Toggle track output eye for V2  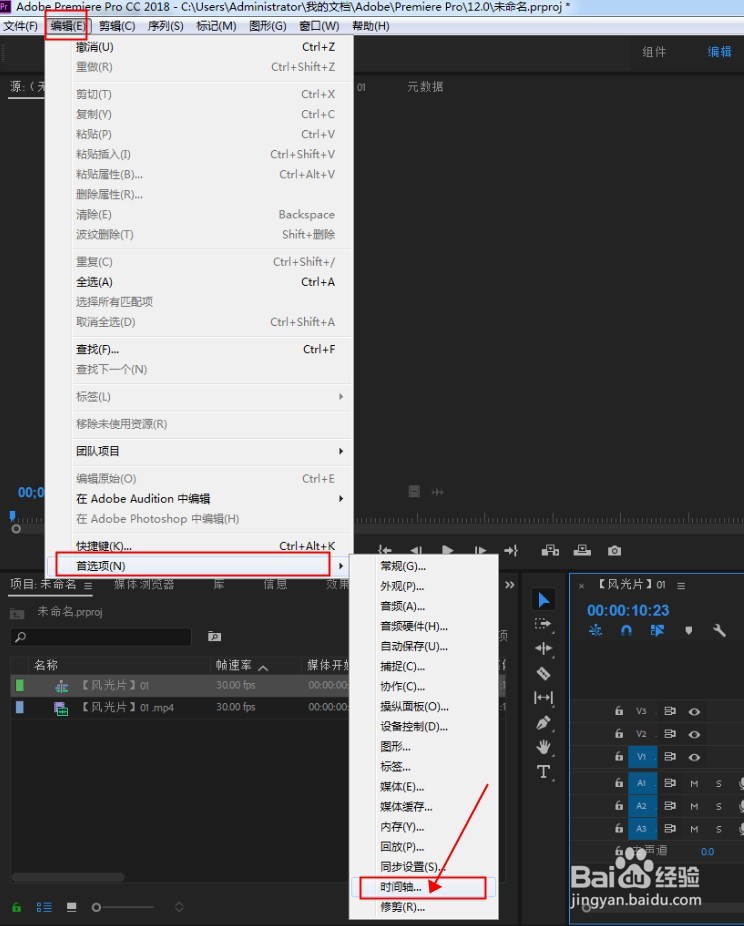(694, 734)
